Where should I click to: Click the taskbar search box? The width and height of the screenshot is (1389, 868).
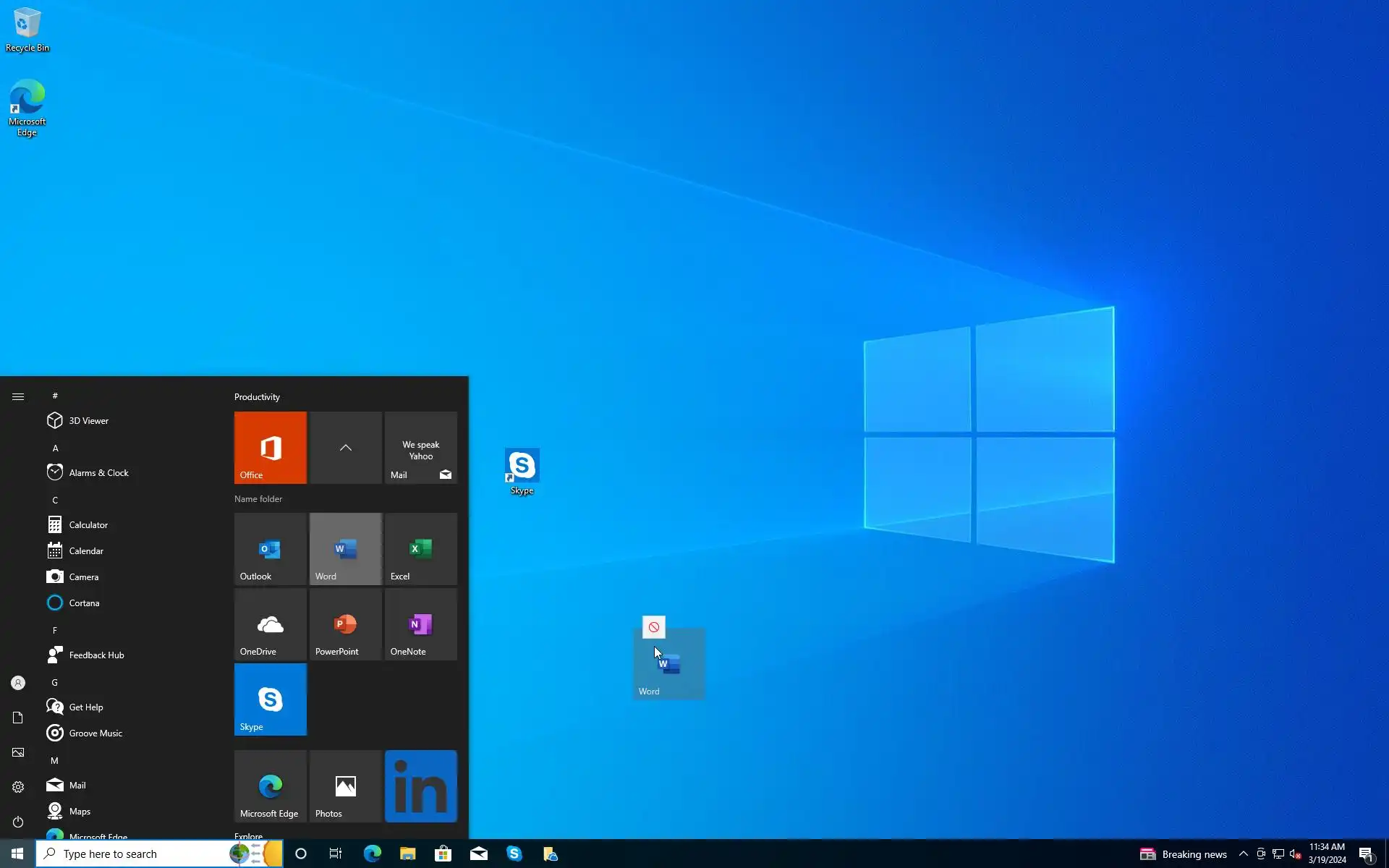pyautogui.click(x=137, y=854)
